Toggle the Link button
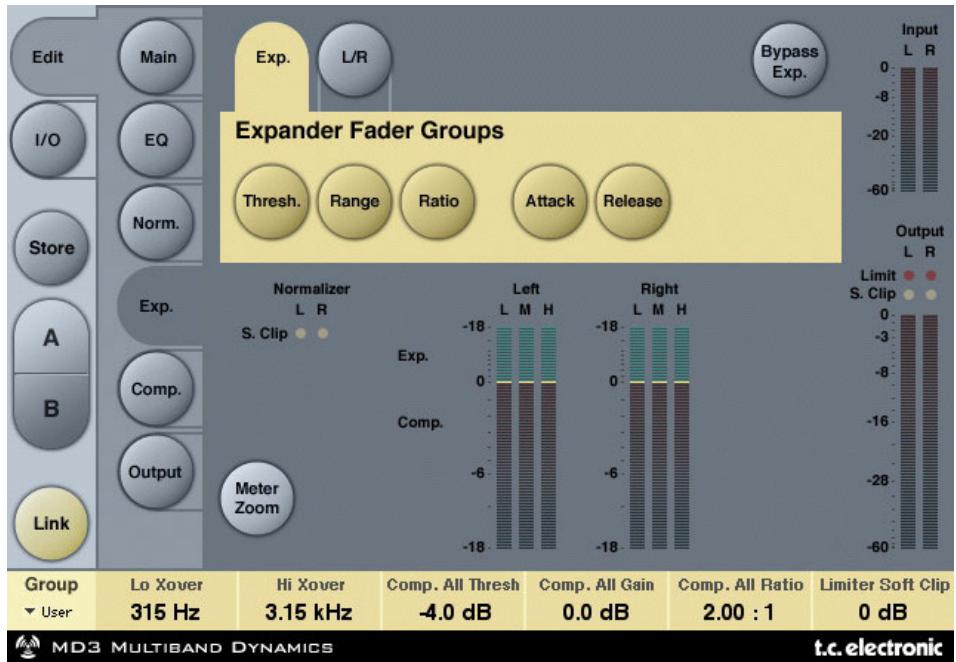 [x=51, y=523]
